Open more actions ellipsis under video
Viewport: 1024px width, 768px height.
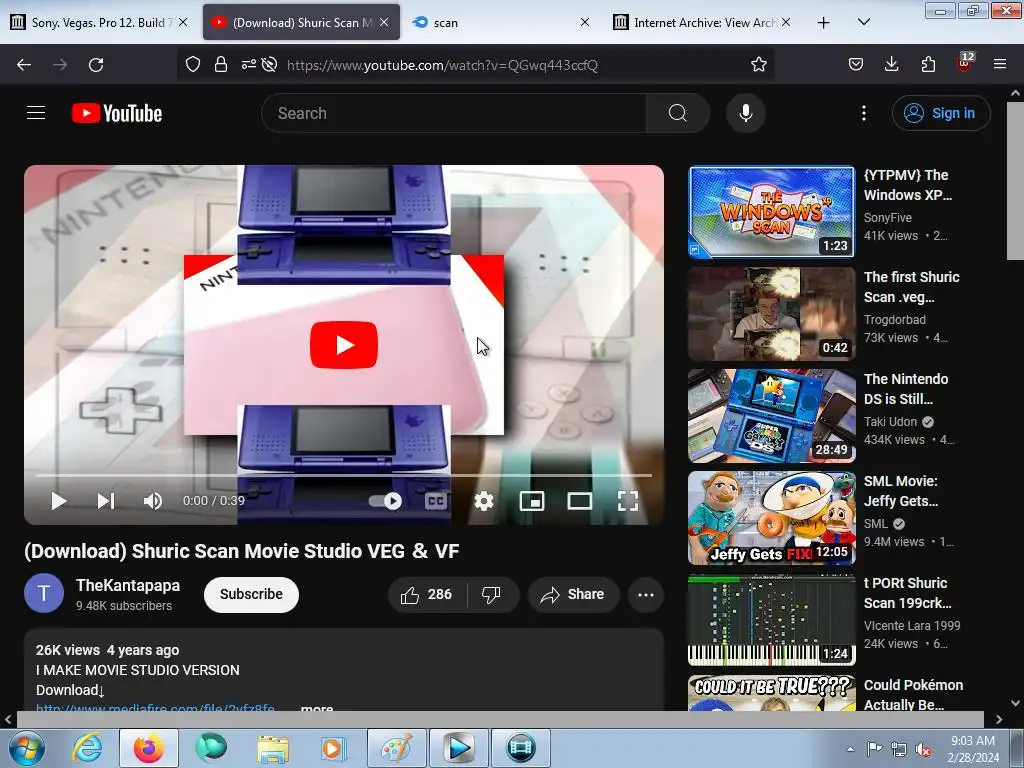[646, 594]
